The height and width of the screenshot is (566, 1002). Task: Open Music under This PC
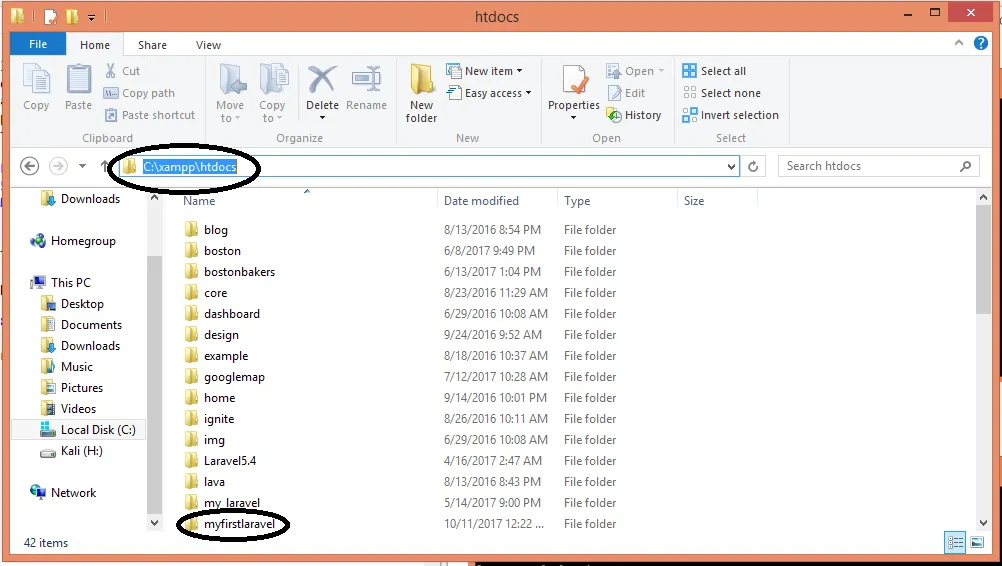(x=77, y=367)
